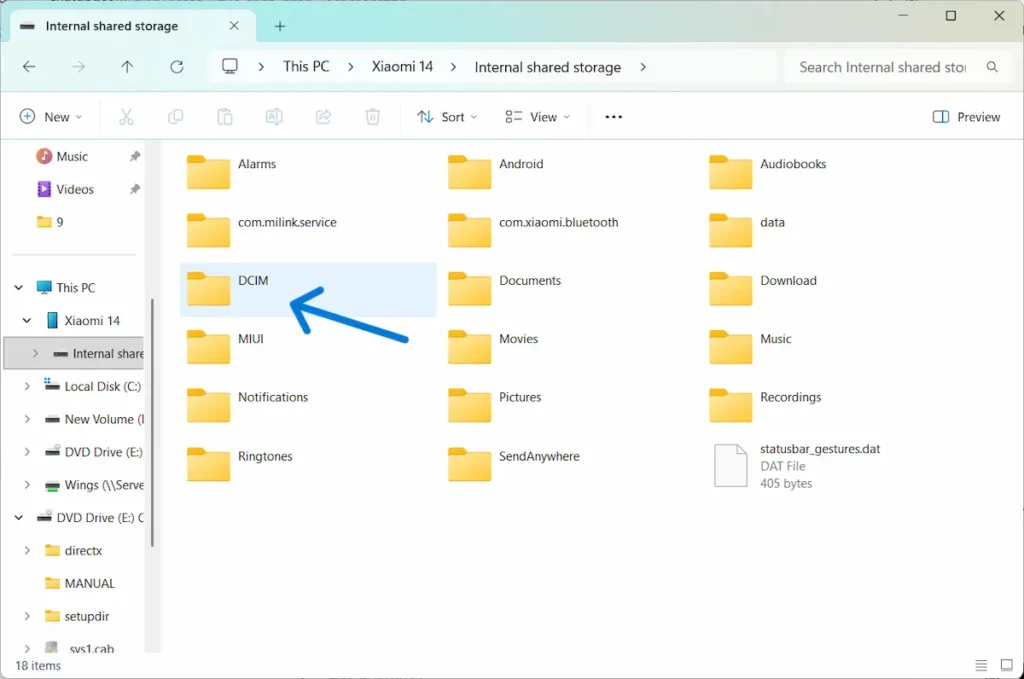1024x679 pixels.
Task: Open the Sort dropdown menu
Action: [447, 117]
